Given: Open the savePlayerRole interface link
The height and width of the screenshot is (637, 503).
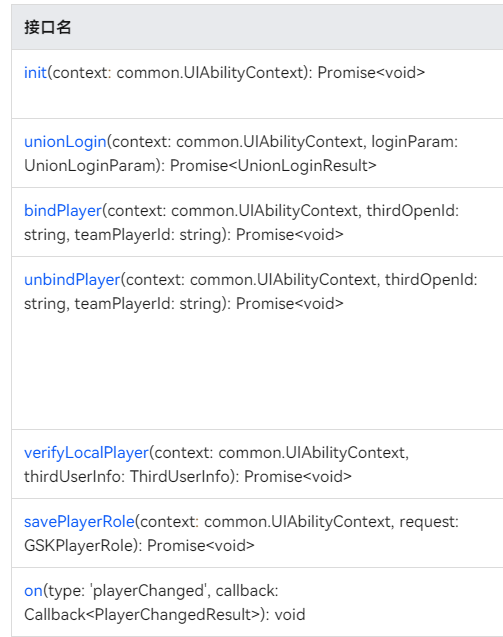Looking at the screenshot, I should tap(79, 522).
